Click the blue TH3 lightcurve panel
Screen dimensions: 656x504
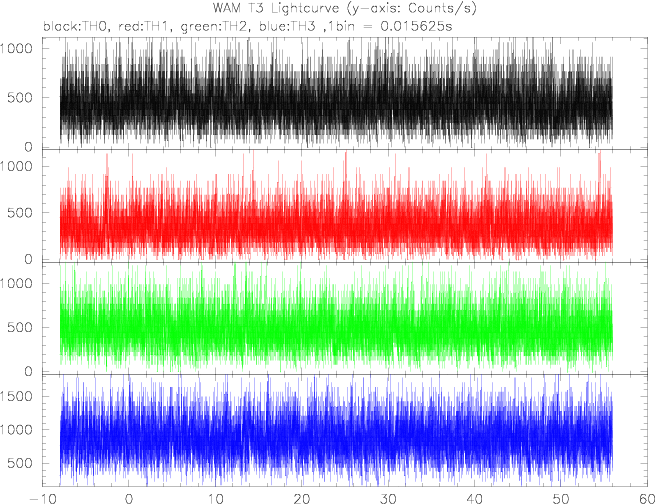345,430
